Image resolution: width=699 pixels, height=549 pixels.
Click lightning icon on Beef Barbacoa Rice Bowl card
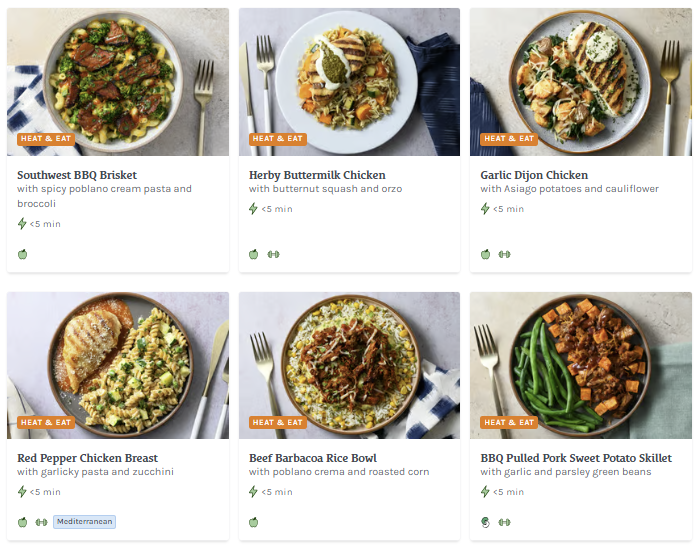tap(254, 492)
